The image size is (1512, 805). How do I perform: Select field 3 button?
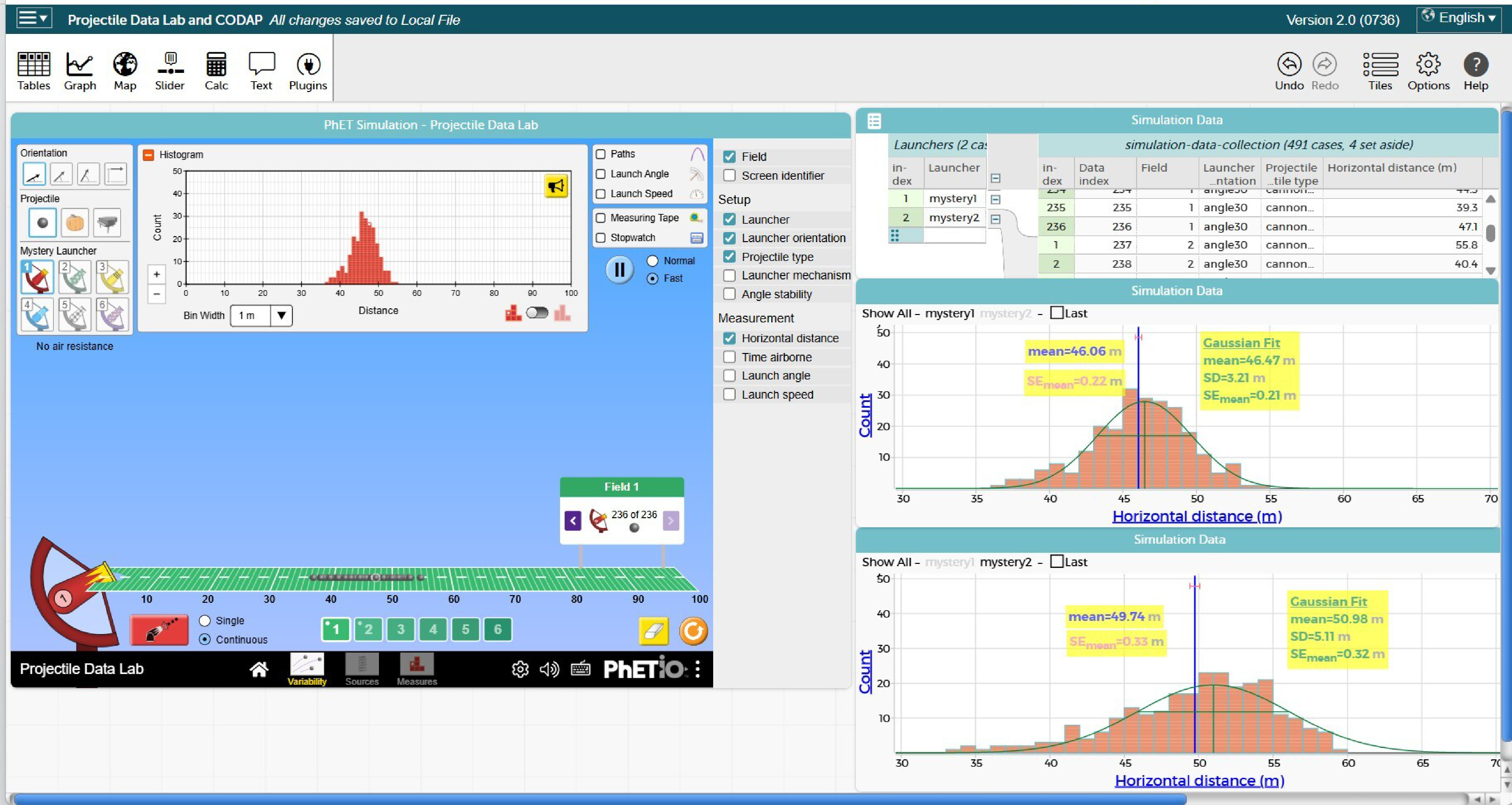click(401, 630)
